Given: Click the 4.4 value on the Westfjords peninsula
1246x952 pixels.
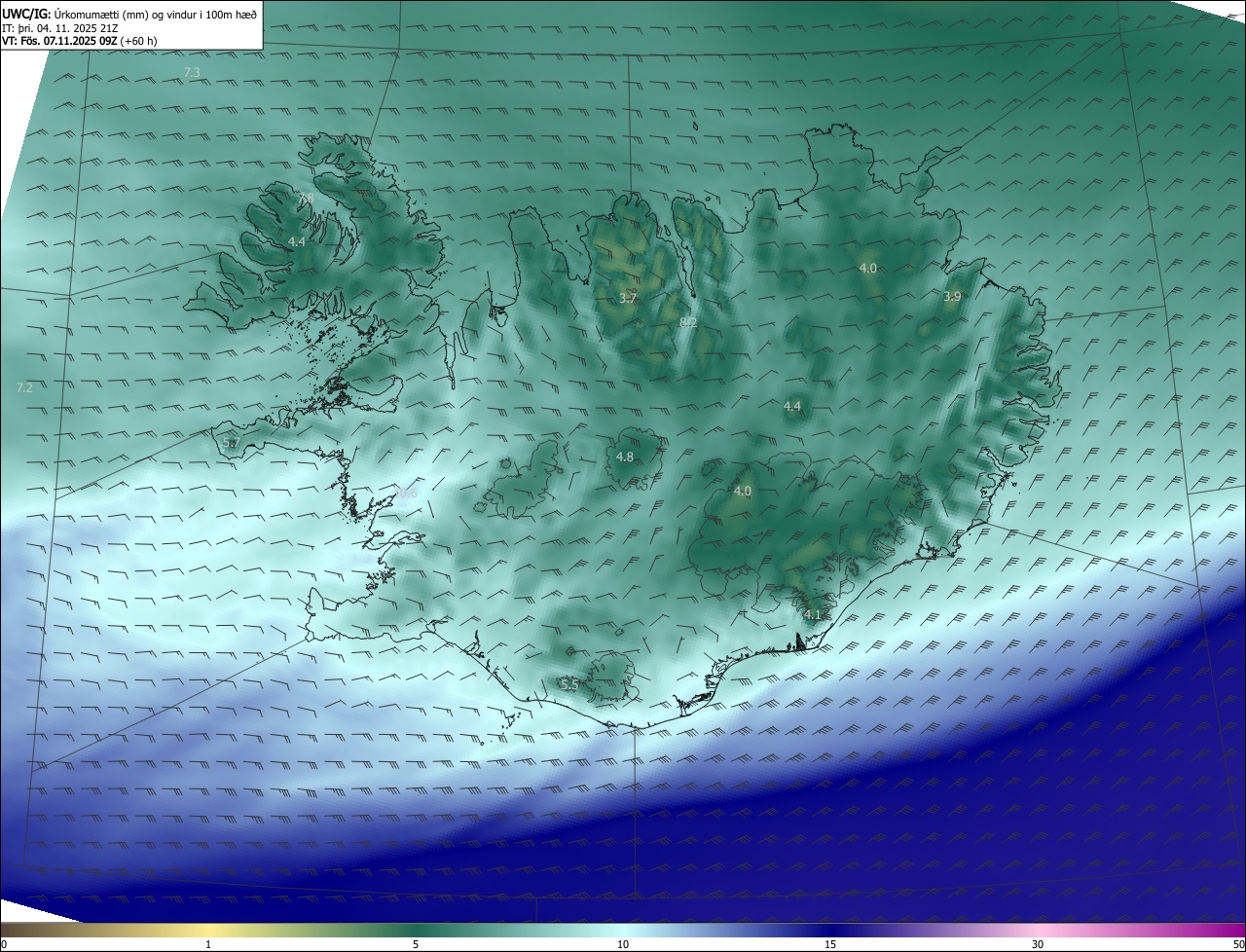Looking at the screenshot, I should 296,241.
